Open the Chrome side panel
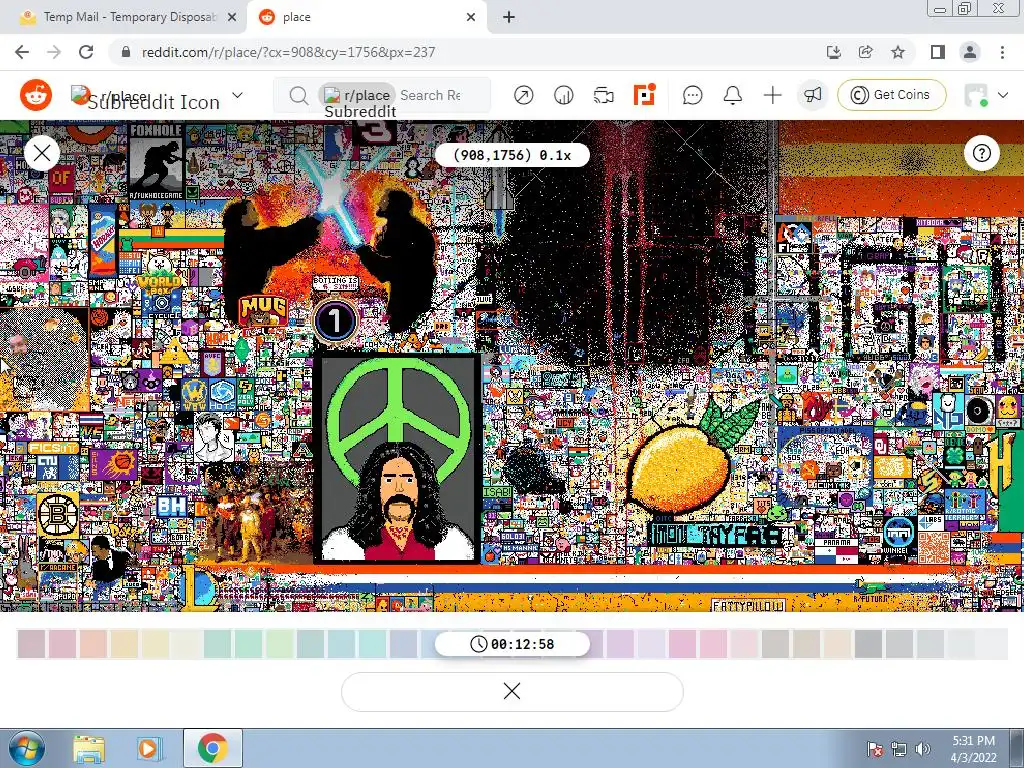The width and height of the screenshot is (1024, 768). click(938, 52)
